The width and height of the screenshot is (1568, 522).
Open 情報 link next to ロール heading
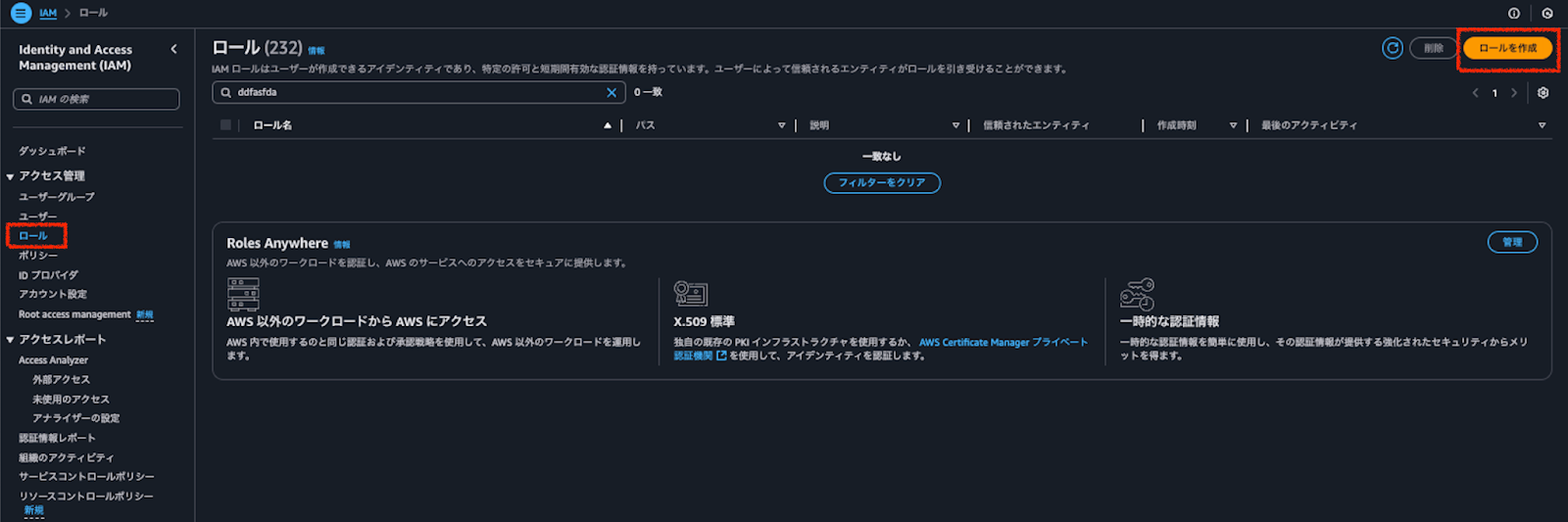click(x=317, y=51)
